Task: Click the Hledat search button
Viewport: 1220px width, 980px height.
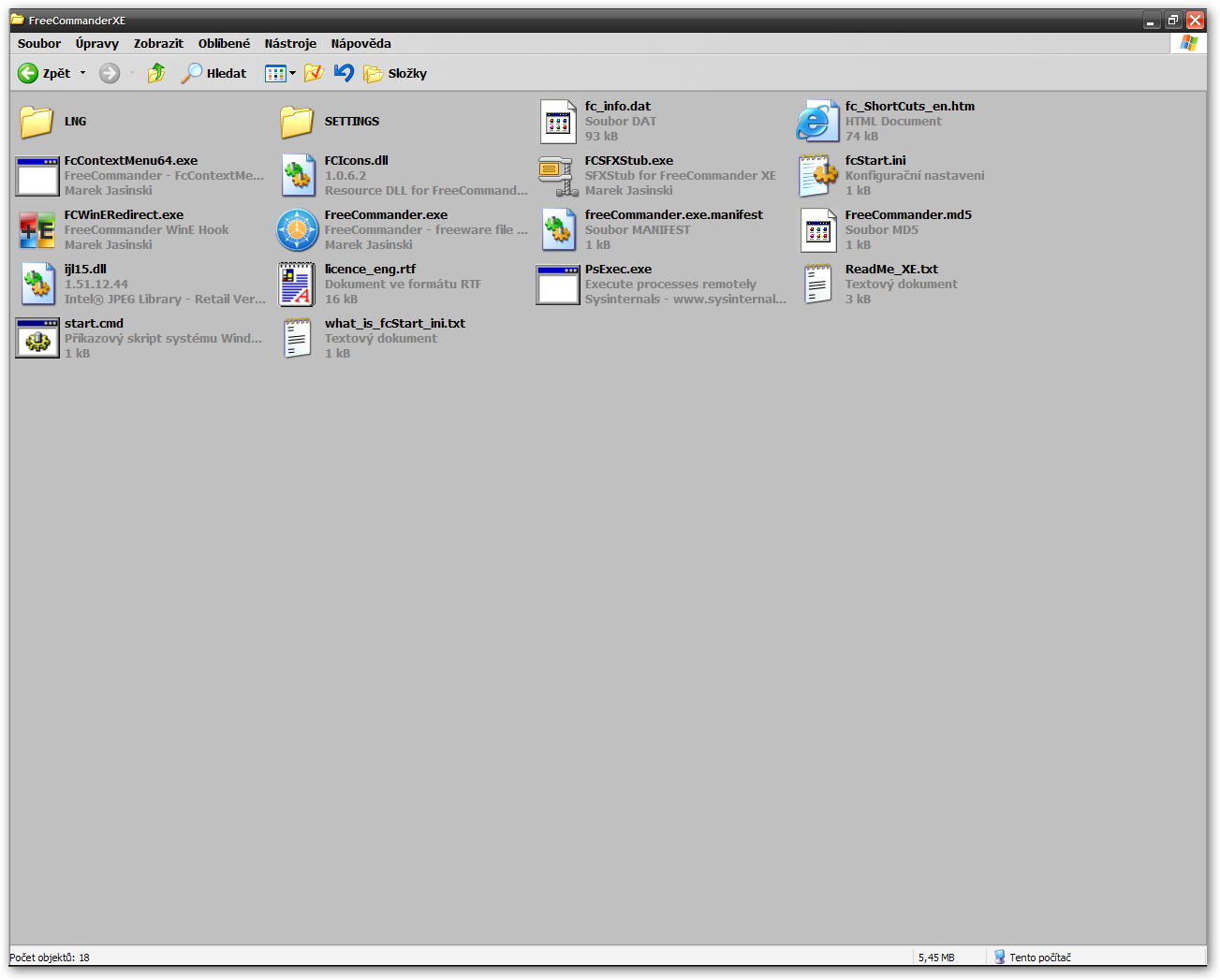Action: pyautogui.click(x=214, y=73)
